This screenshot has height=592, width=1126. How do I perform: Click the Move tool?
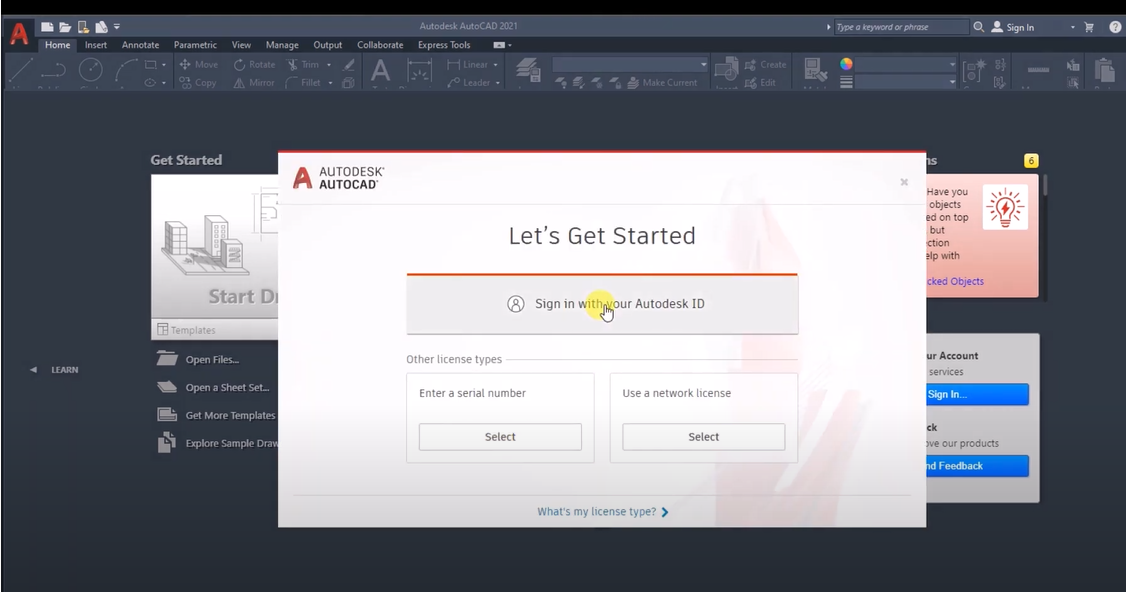(198, 64)
